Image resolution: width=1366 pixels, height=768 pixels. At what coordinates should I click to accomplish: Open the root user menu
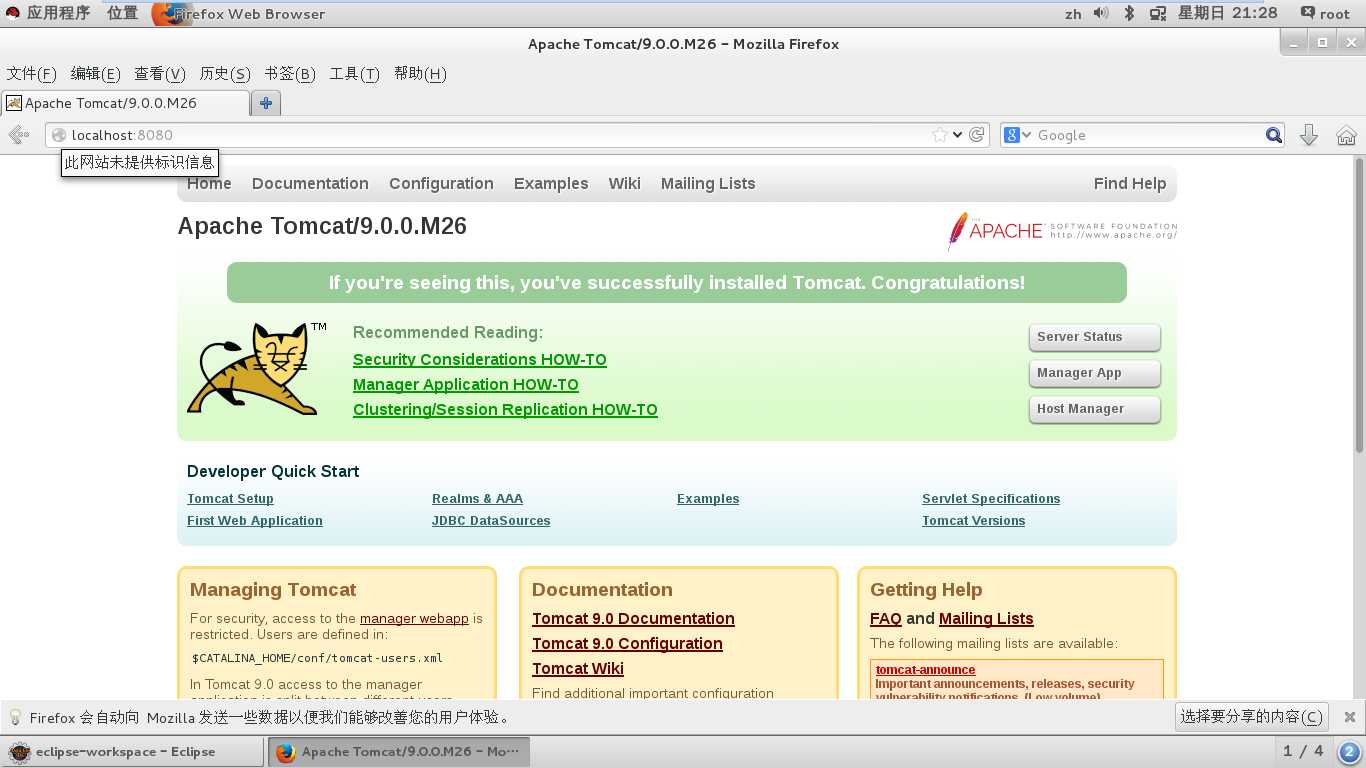tap(1325, 13)
